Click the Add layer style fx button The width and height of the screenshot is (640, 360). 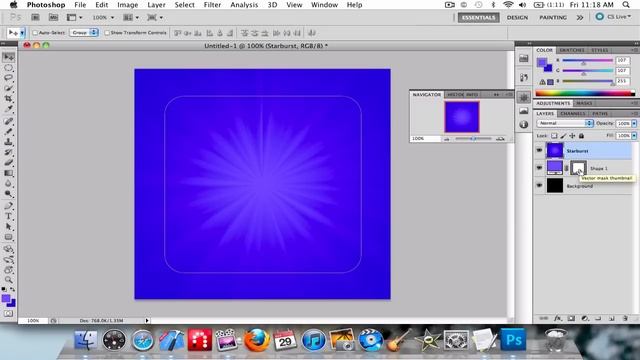(558, 318)
